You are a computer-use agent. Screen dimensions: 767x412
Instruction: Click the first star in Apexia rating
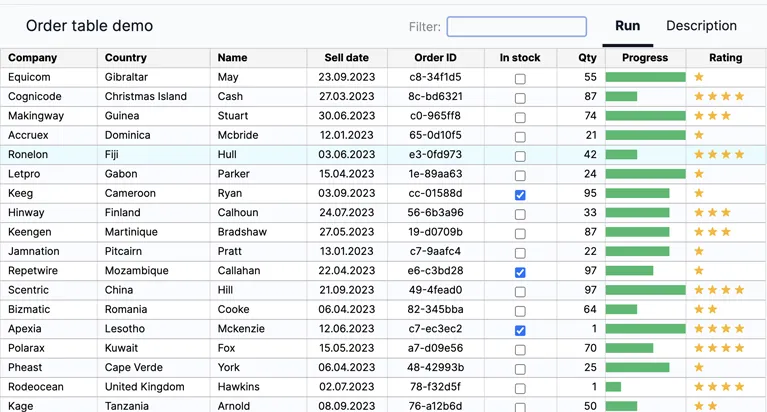[x=699, y=328]
